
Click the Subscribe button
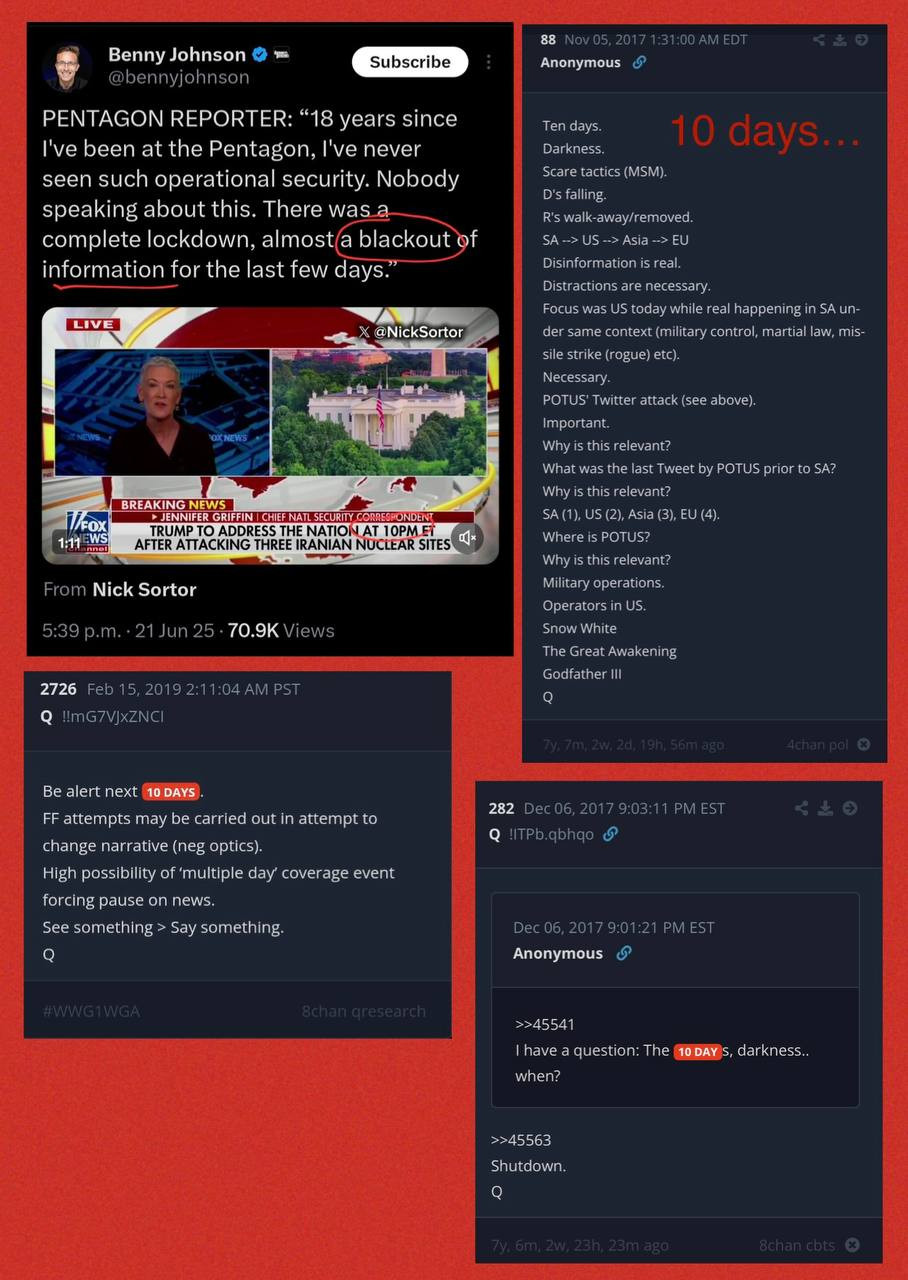(410, 62)
